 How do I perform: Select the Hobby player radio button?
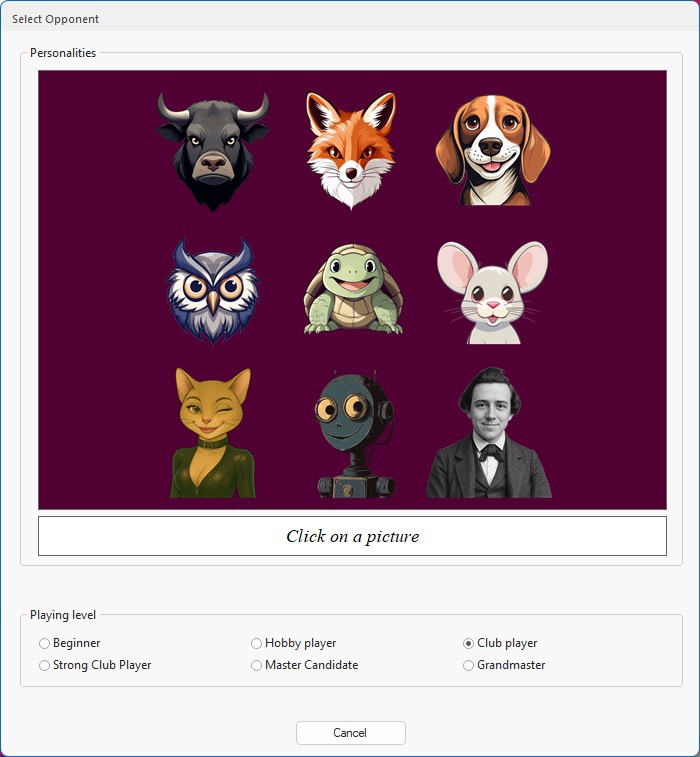pyautogui.click(x=294, y=643)
